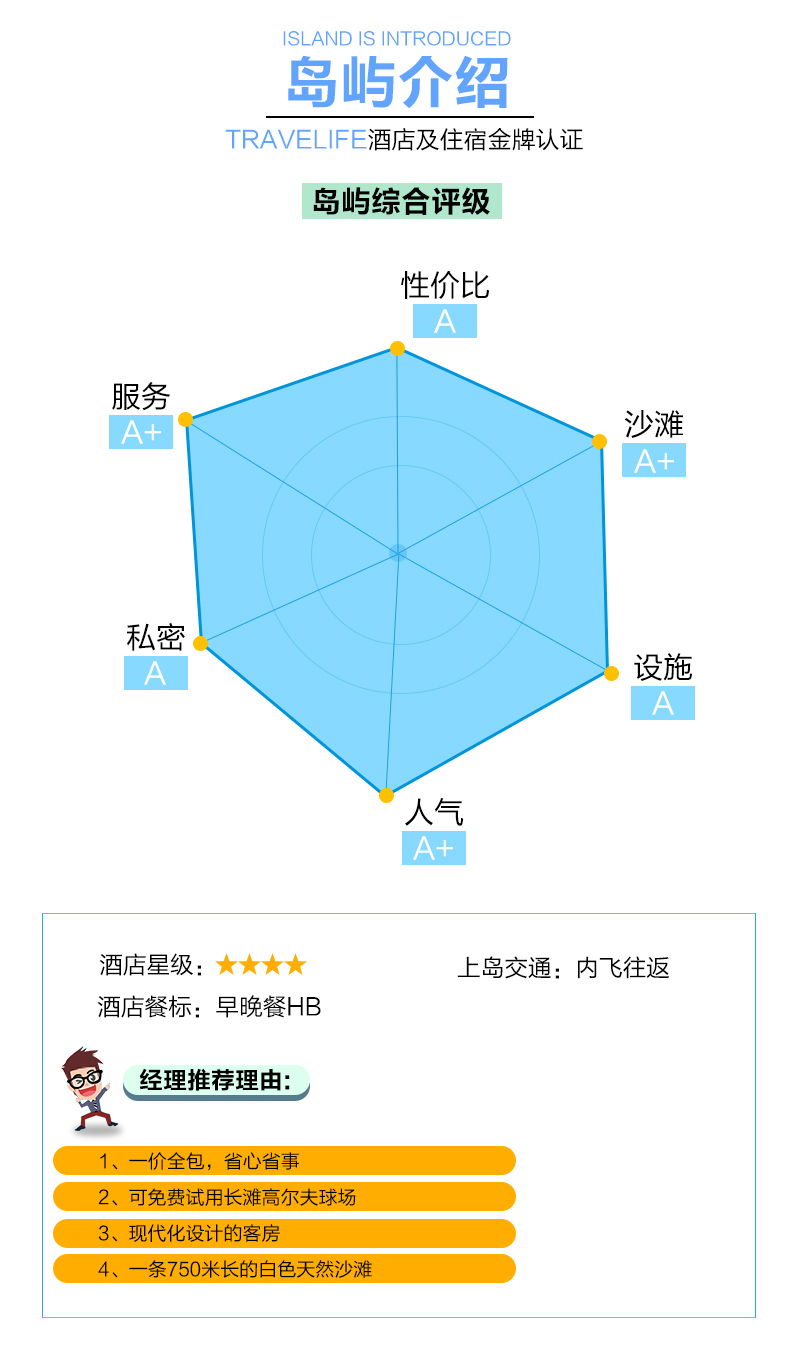Click the A+ badge under 服务
Screen dimensions: 800x1346
[x=141, y=432]
